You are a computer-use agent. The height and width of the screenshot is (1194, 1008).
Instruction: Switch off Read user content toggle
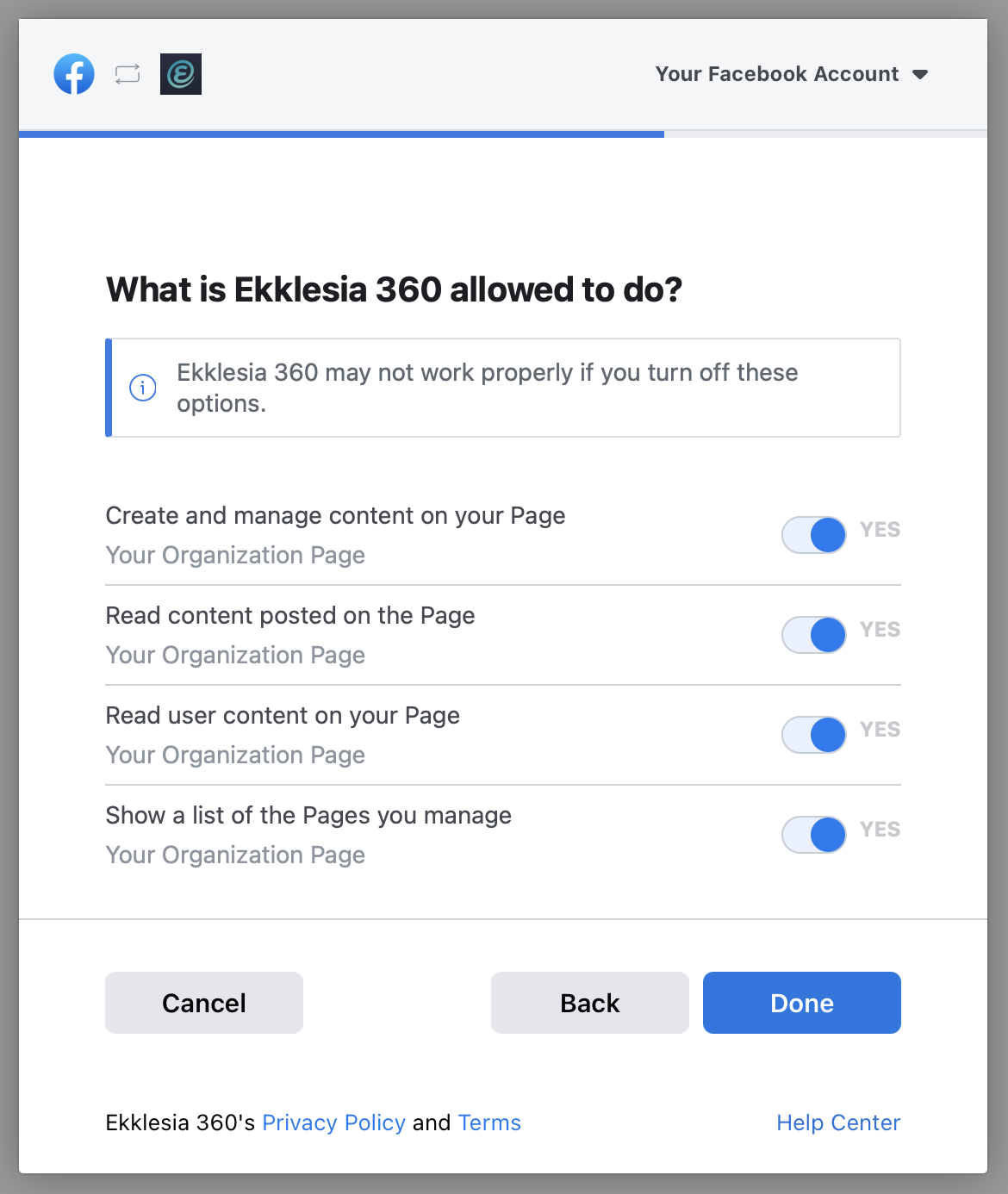[x=814, y=735]
